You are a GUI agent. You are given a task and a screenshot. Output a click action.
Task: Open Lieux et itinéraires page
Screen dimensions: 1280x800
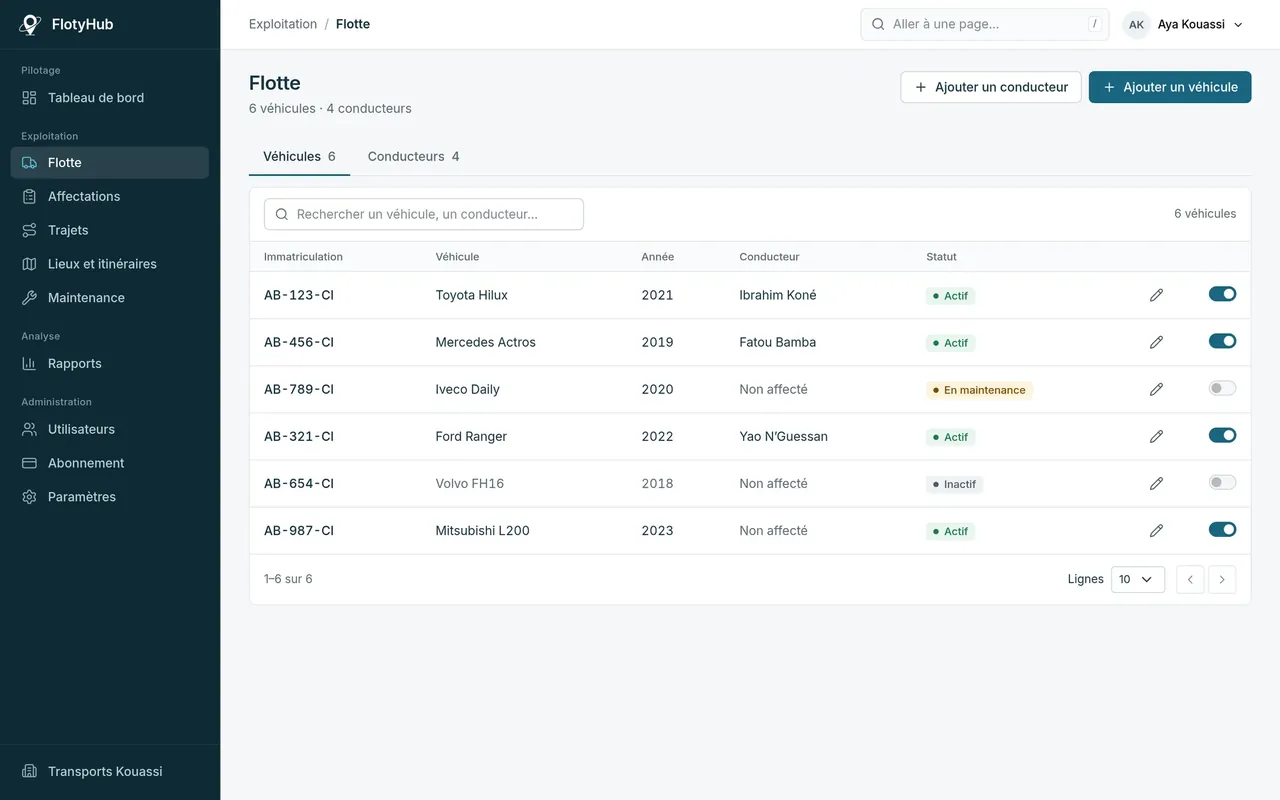(110, 264)
